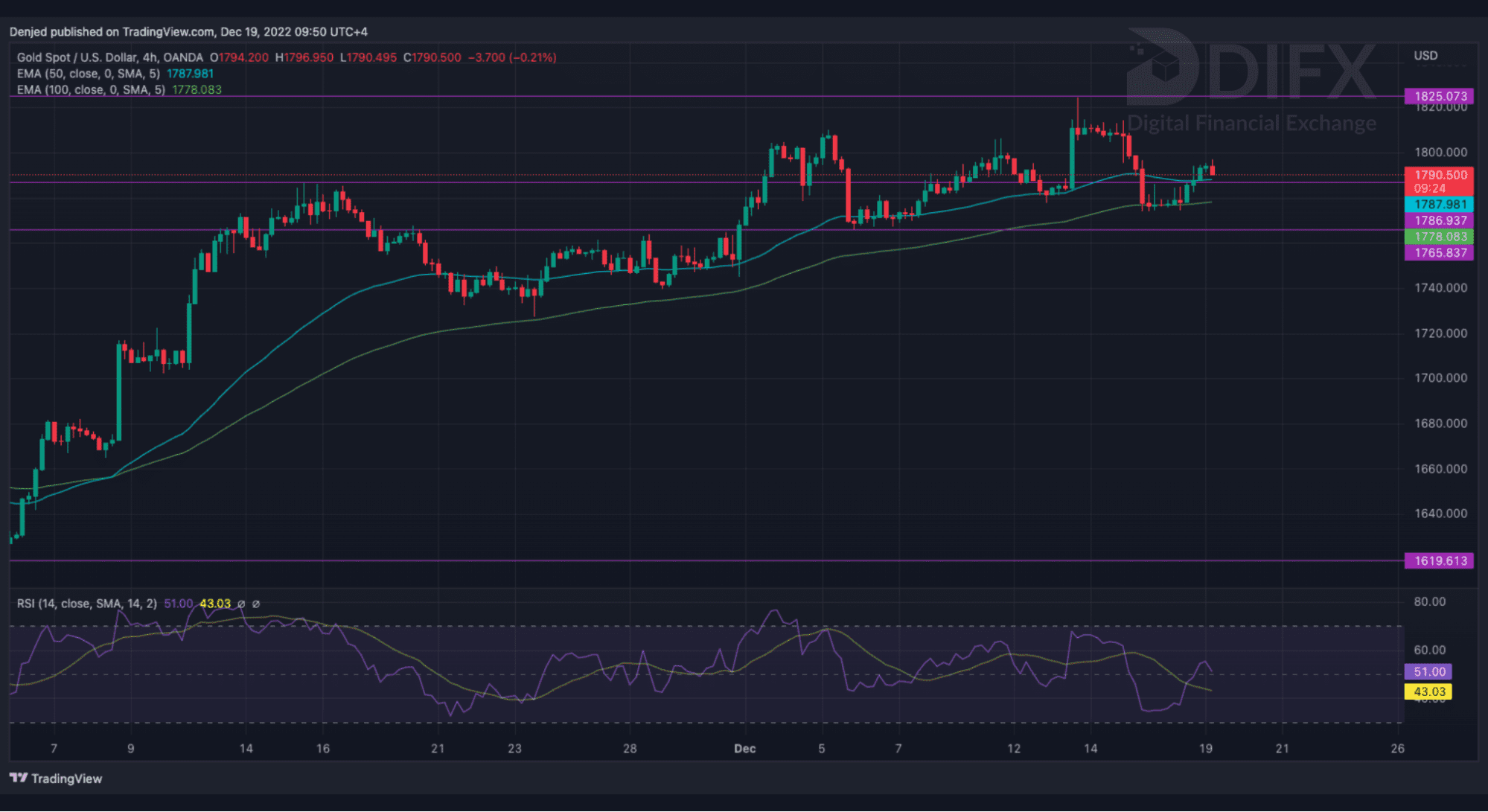Click the green 1778.083 EMA price tag
The image size is (1488, 812).
1440,237
